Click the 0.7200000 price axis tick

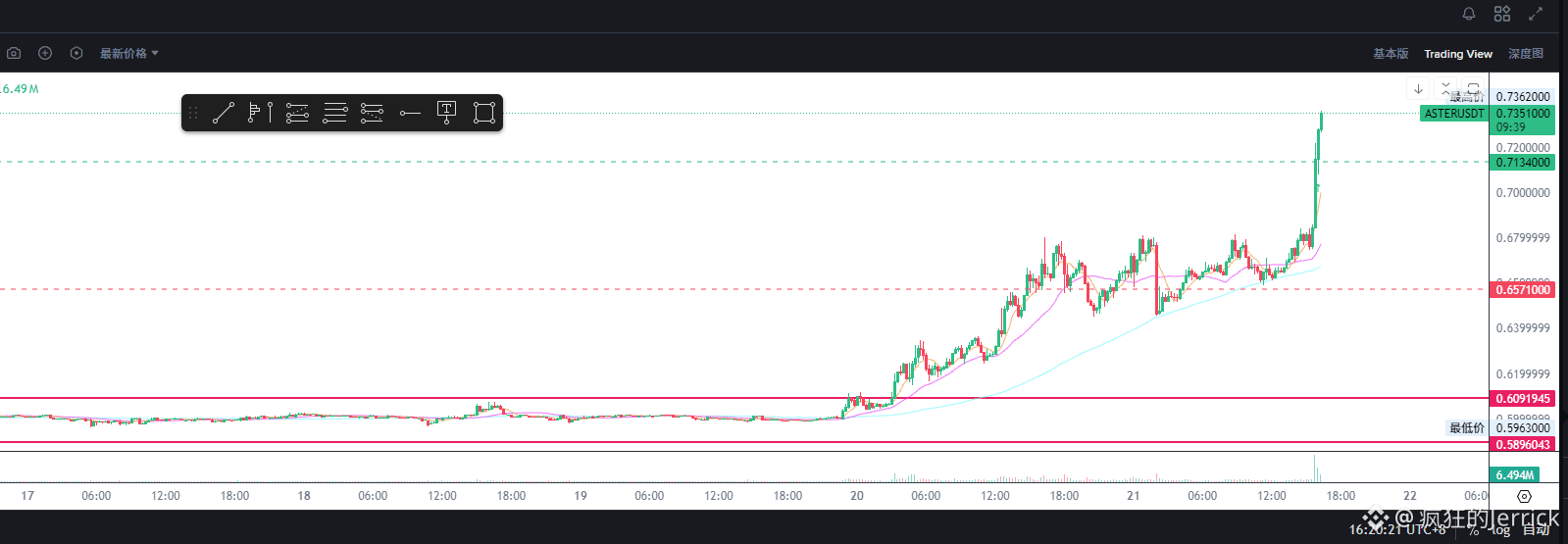[x=1523, y=148]
